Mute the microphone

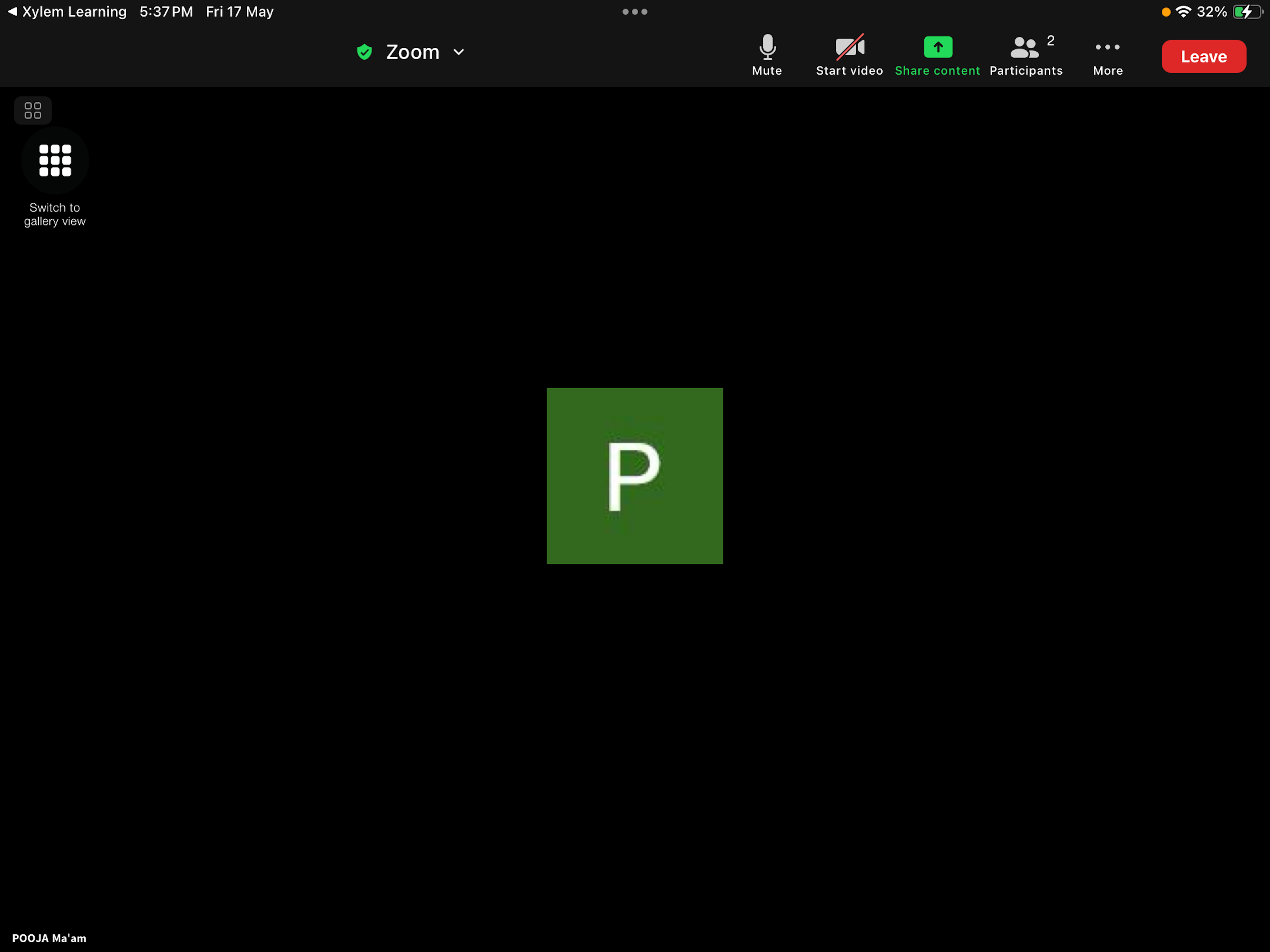(x=767, y=56)
